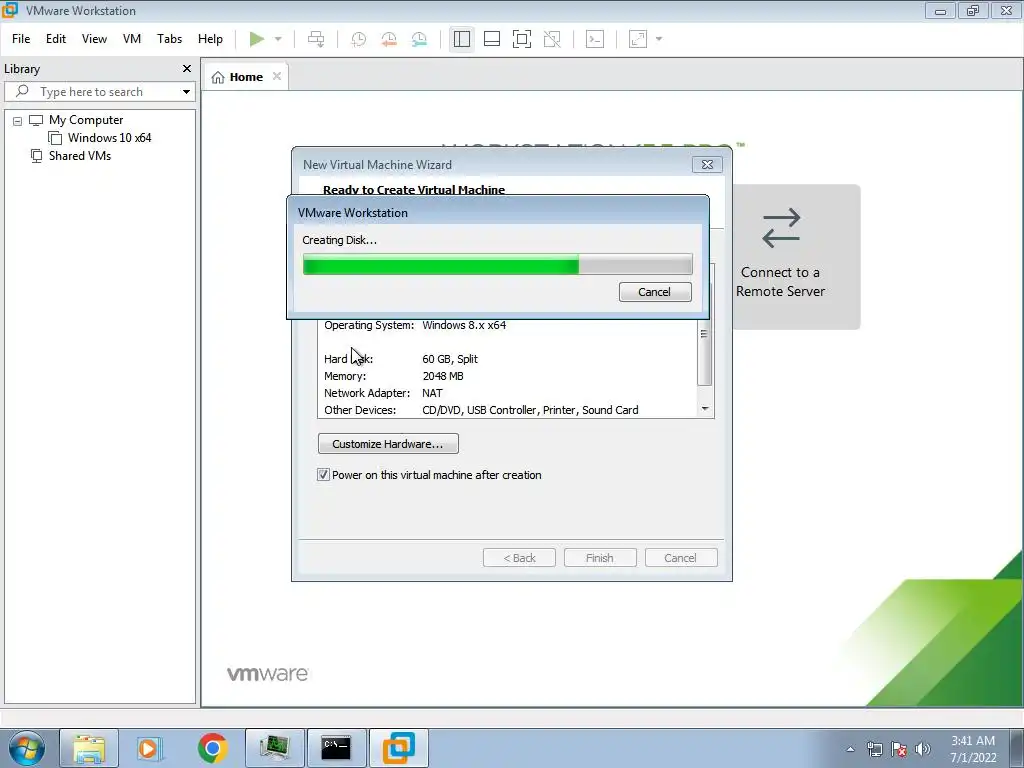This screenshot has height=768, width=1024.
Task: Open the media player taskbar icon
Action: click(x=150, y=748)
